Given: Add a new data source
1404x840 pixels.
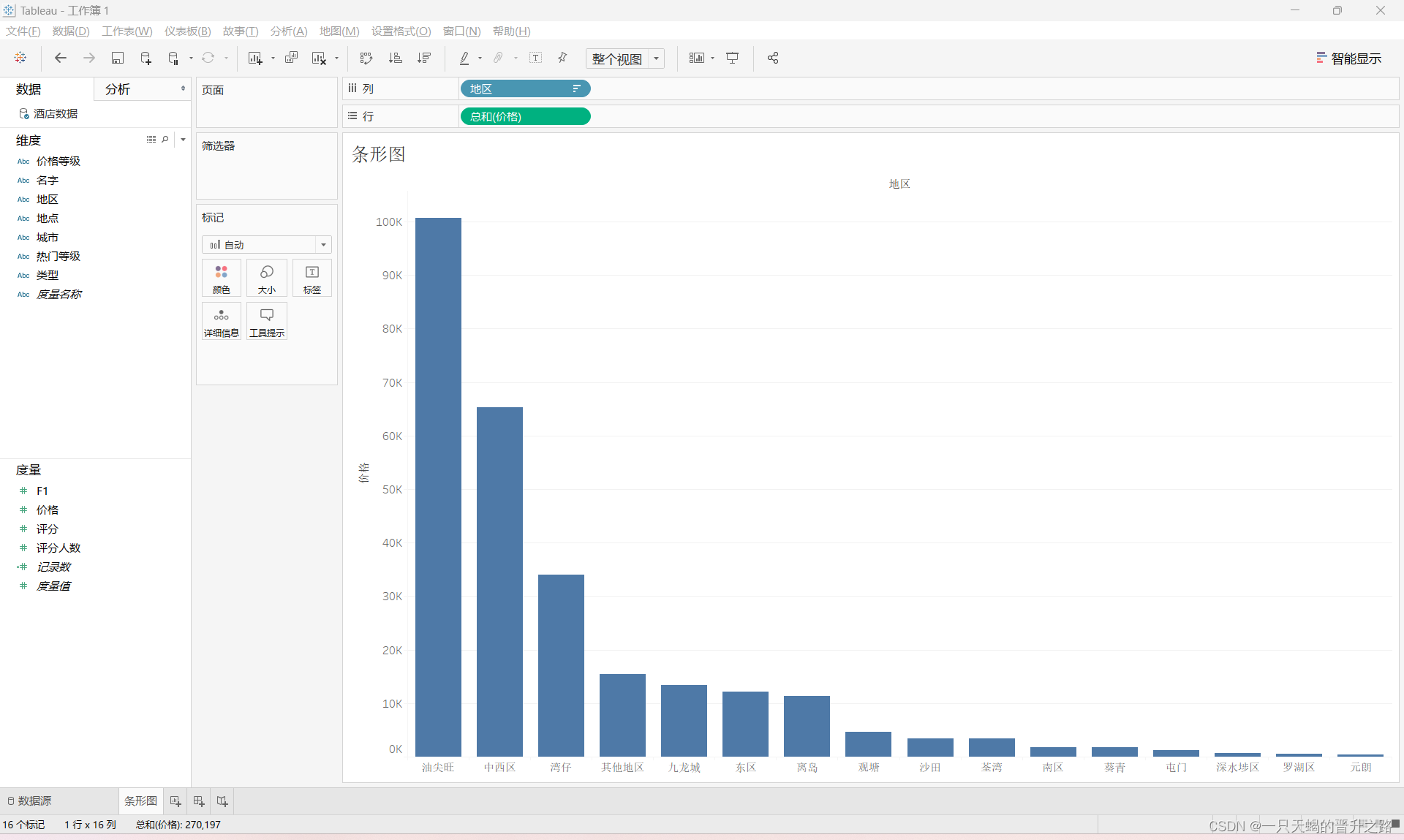Looking at the screenshot, I should point(146,58).
